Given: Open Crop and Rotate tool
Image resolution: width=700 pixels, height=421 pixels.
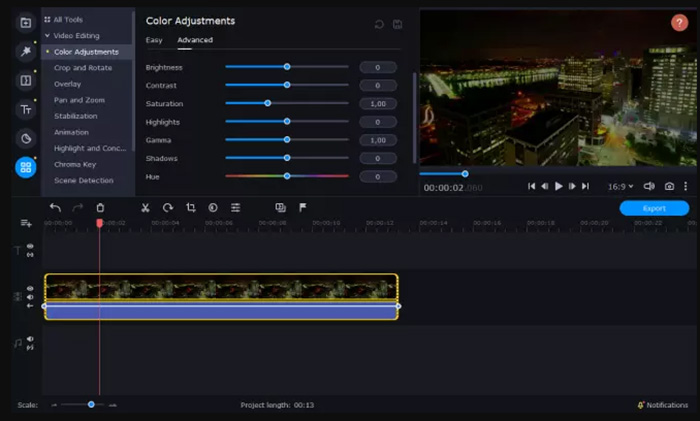Looking at the screenshot, I should click(83, 68).
